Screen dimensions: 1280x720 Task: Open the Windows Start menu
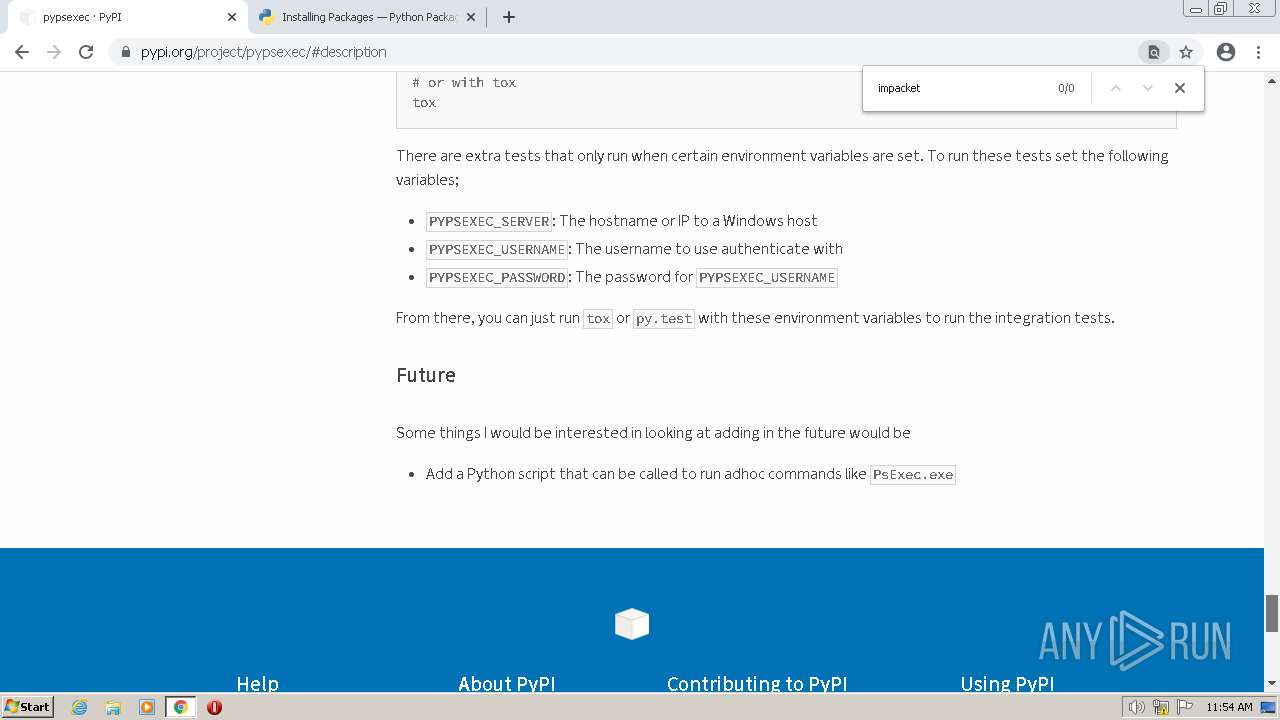click(27, 706)
